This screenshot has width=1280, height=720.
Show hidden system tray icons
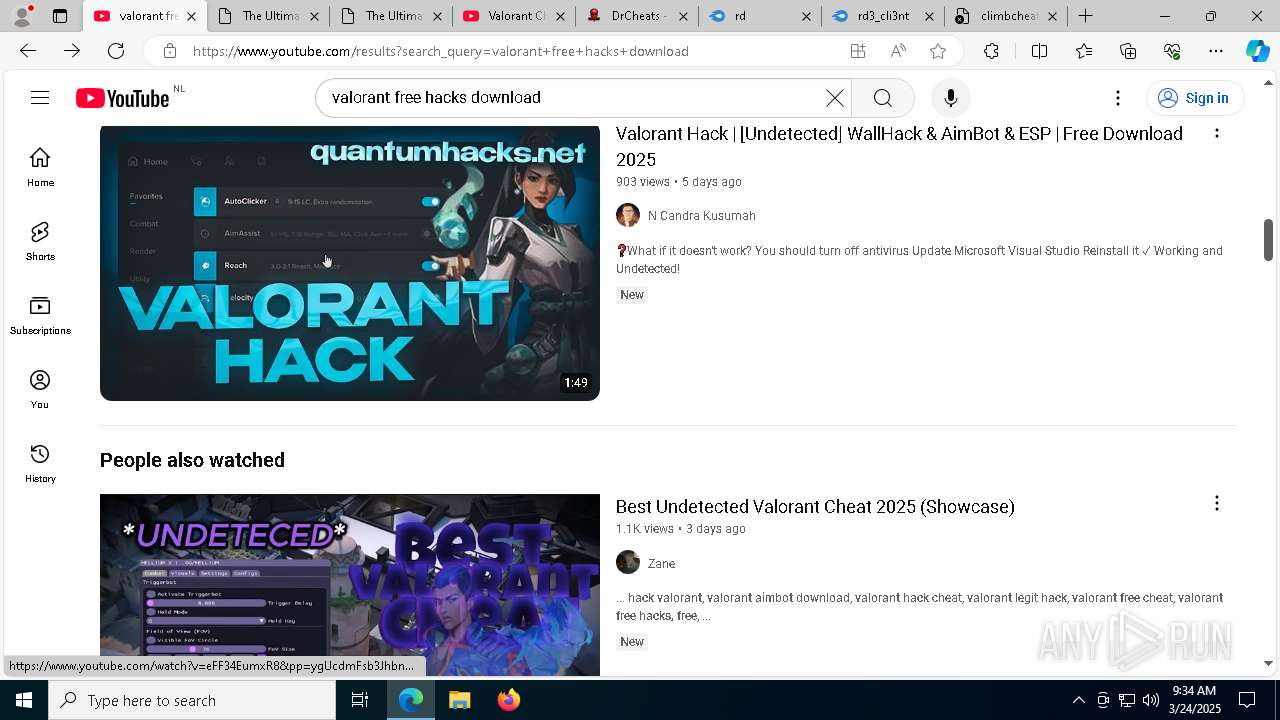[1078, 700]
